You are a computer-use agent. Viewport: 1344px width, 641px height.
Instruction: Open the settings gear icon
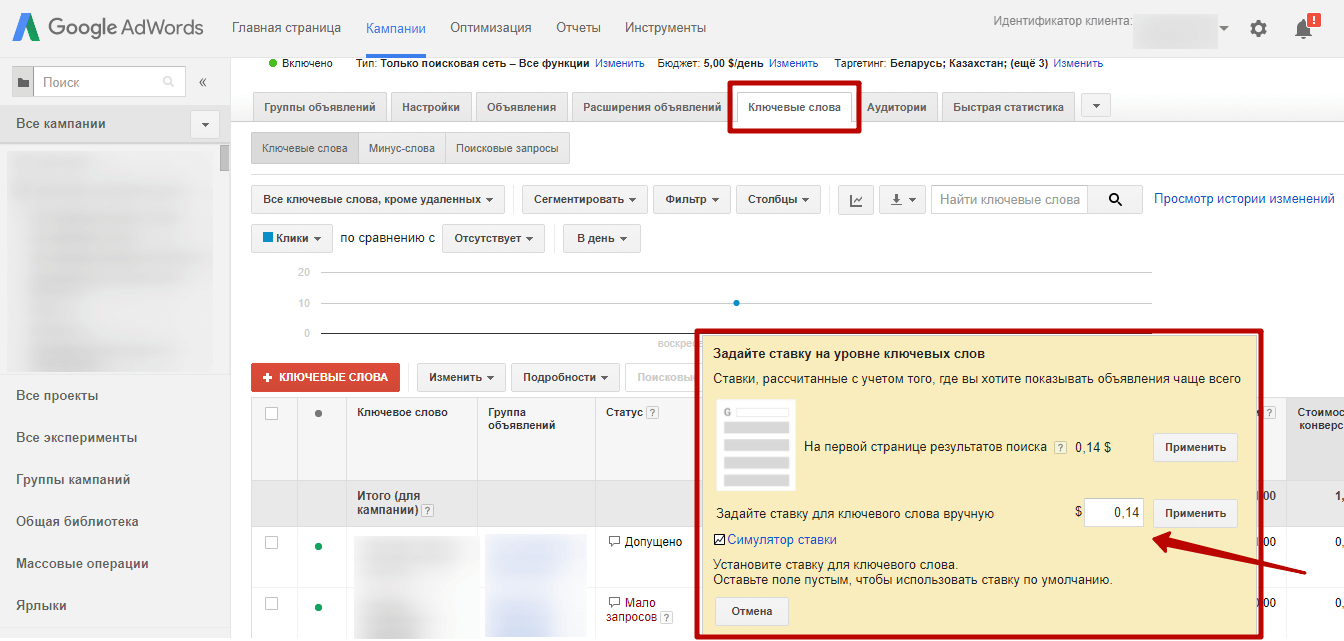1258,29
